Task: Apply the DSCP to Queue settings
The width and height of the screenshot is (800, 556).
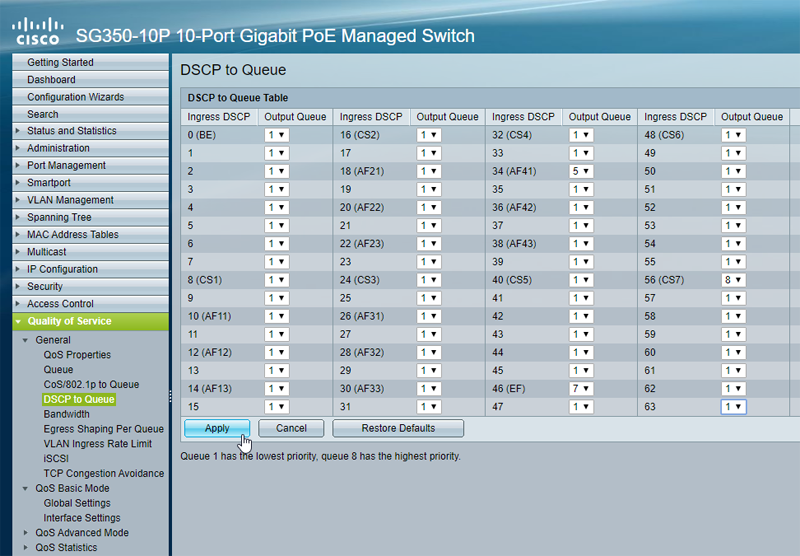Action: [x=217, y=428]
